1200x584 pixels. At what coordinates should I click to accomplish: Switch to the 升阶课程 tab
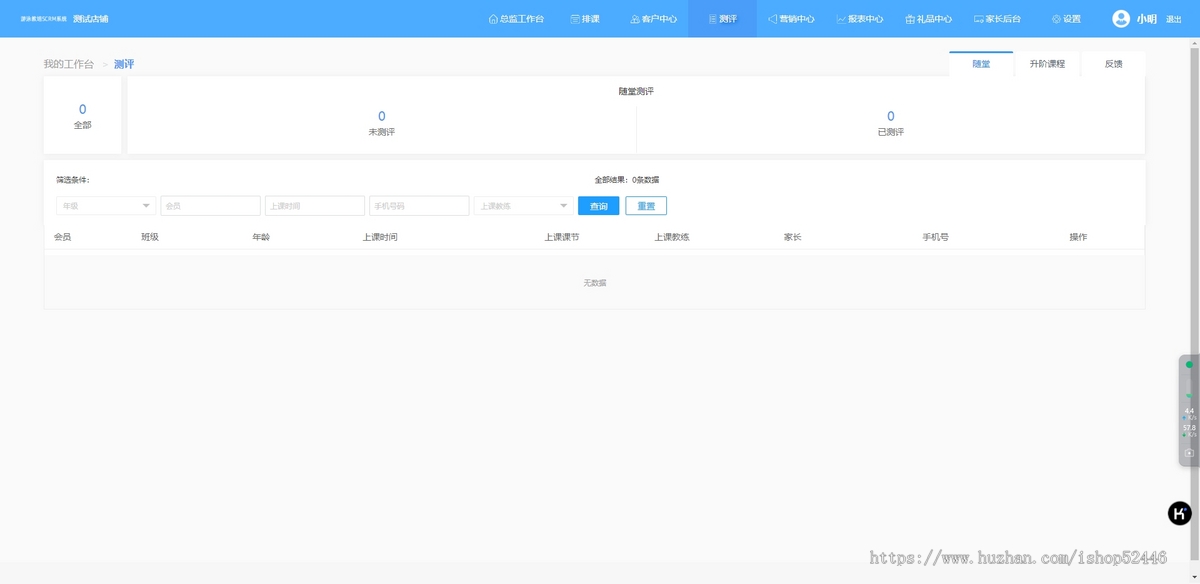point(1047,64)
